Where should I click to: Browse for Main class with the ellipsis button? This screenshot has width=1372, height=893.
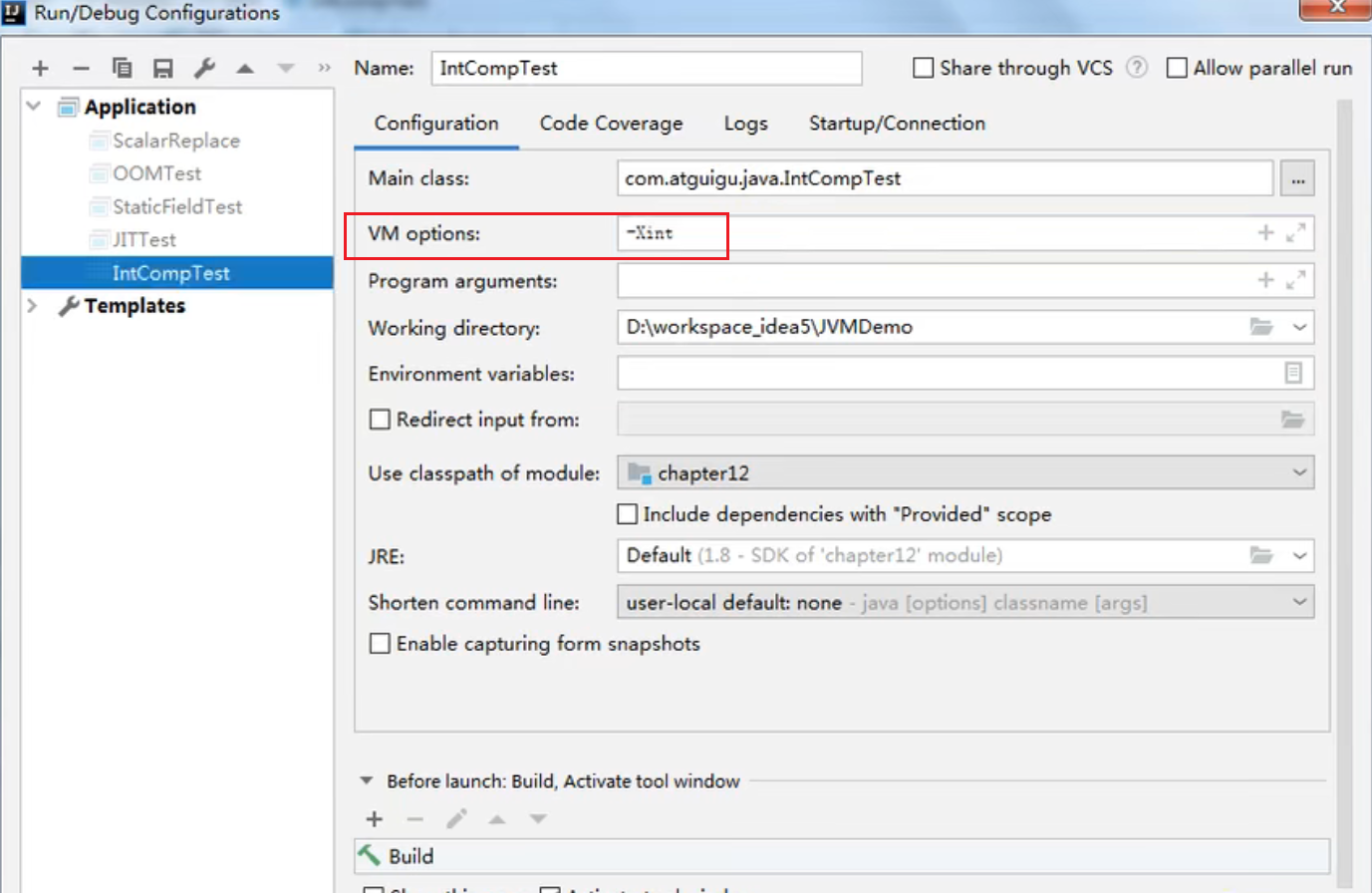[x=1297, y=179]
